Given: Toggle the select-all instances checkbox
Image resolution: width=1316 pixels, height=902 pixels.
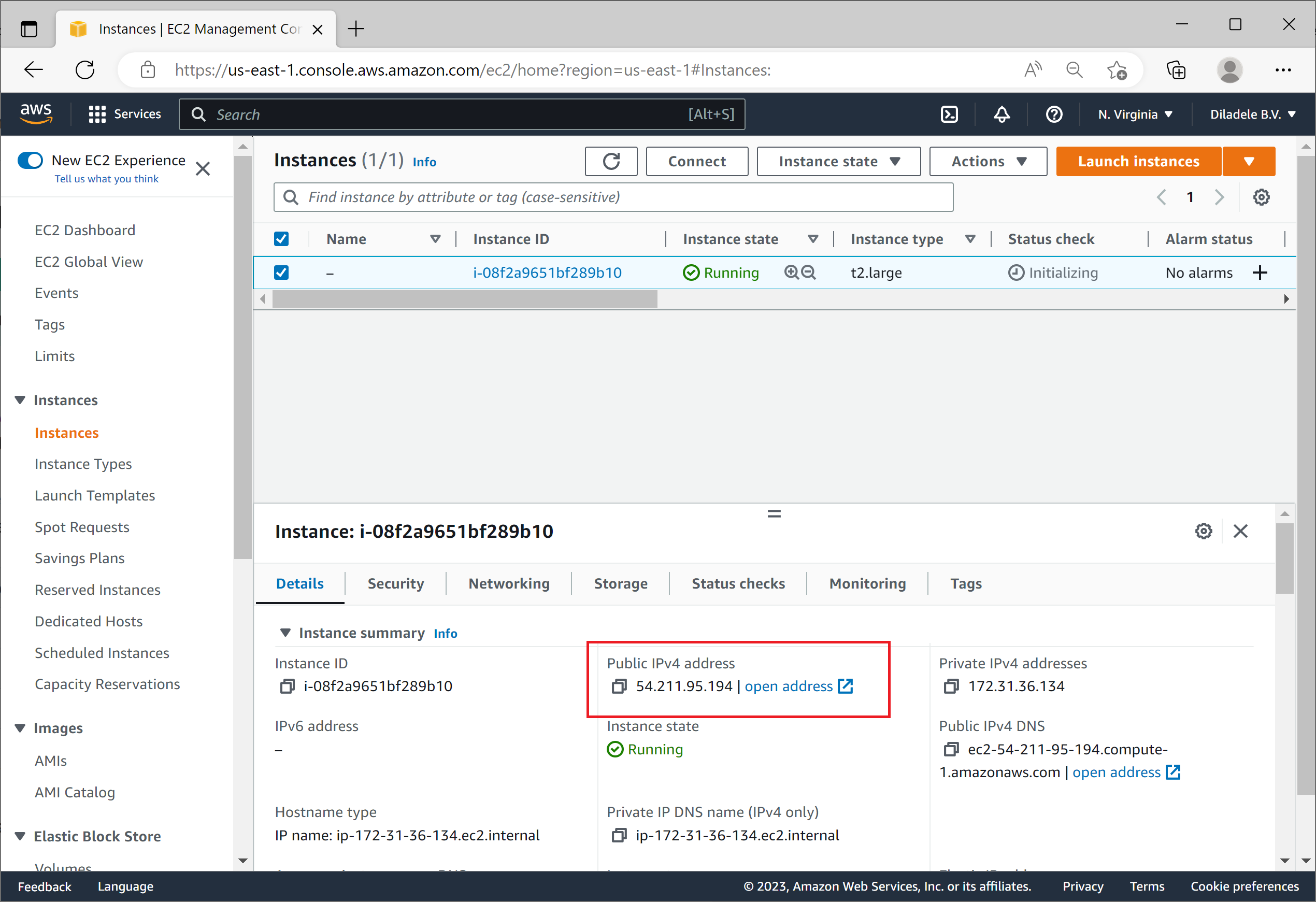Looking at the screenshot, I should (281, 239).
